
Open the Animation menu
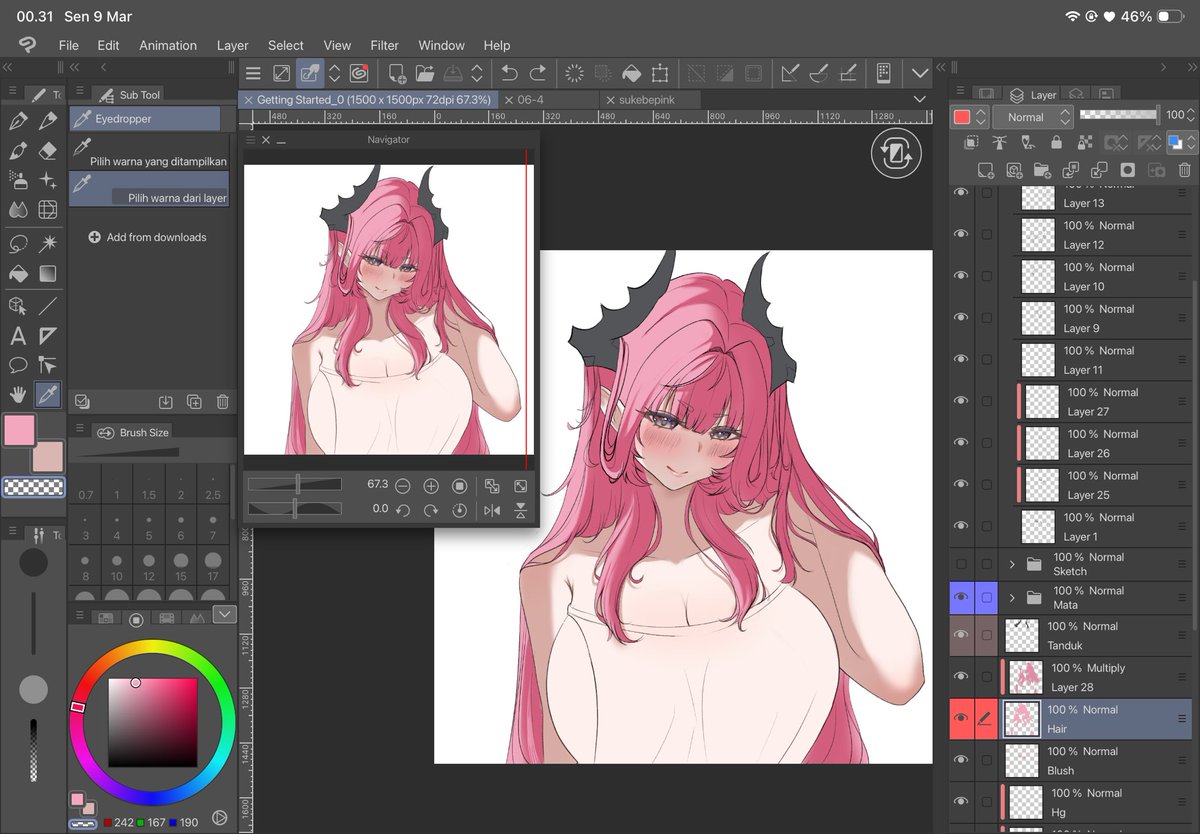point(168,45)
